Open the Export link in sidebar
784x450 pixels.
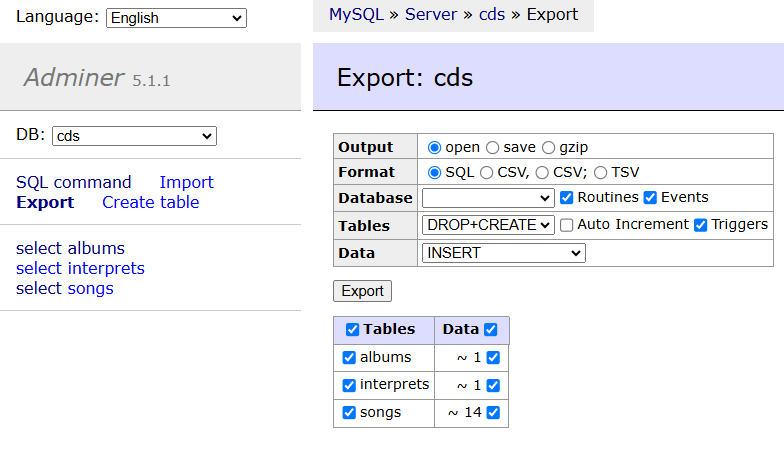[x=45, y=202]
